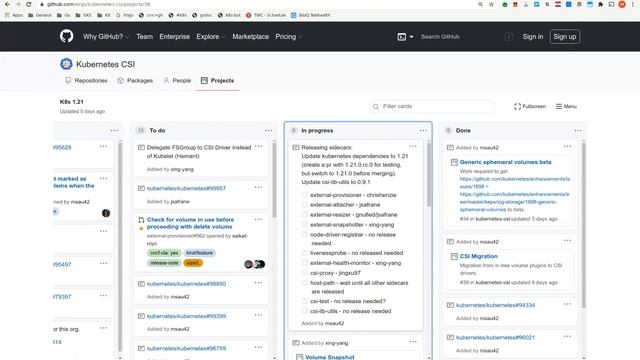Image resolution: width=640 pixels, height=360 pixels.
Task: Open options for Check for volume card
Action: [258, 219]
